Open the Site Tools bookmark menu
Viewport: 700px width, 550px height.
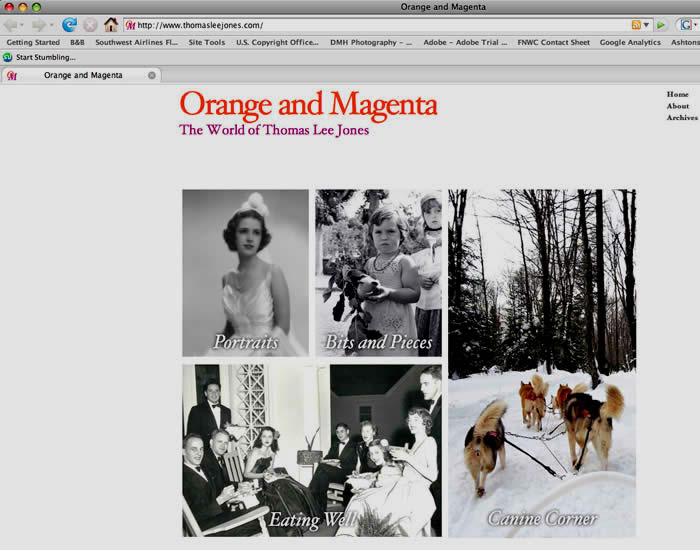[x=206, y=43]
